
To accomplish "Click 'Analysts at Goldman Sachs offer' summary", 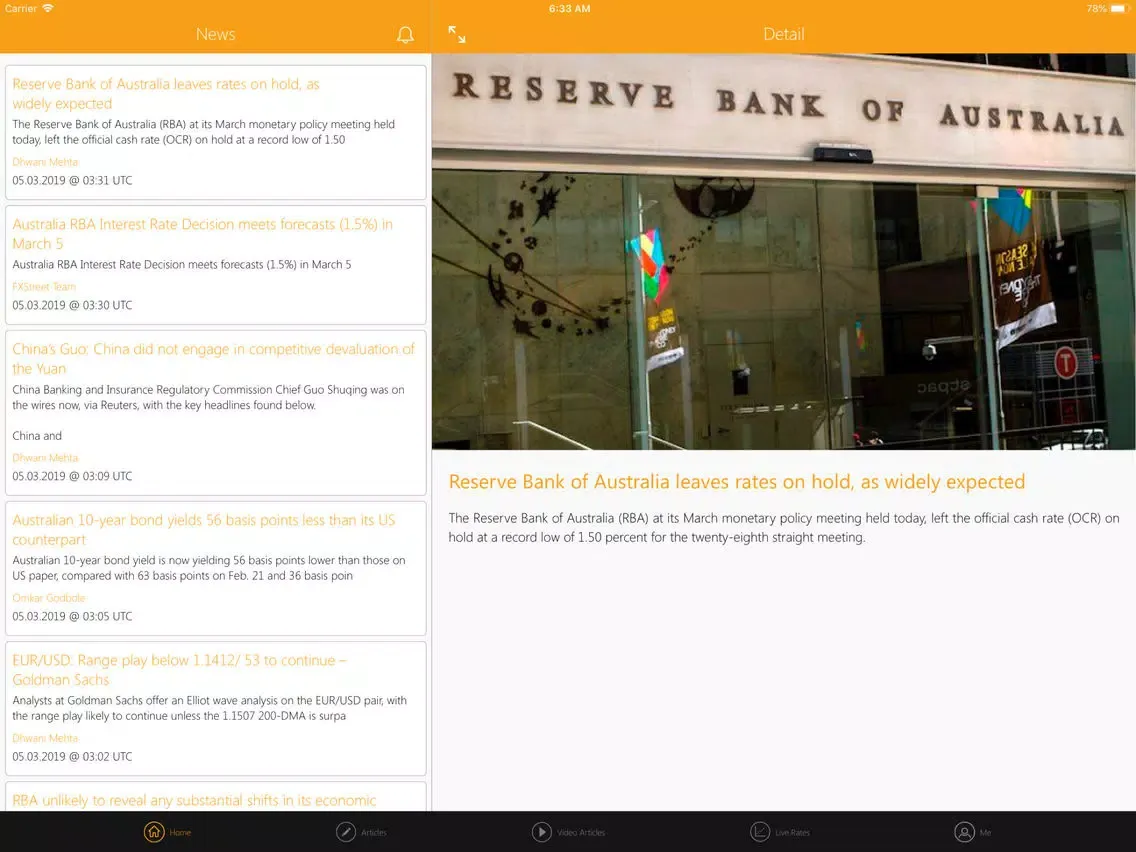I will point(209,708).
